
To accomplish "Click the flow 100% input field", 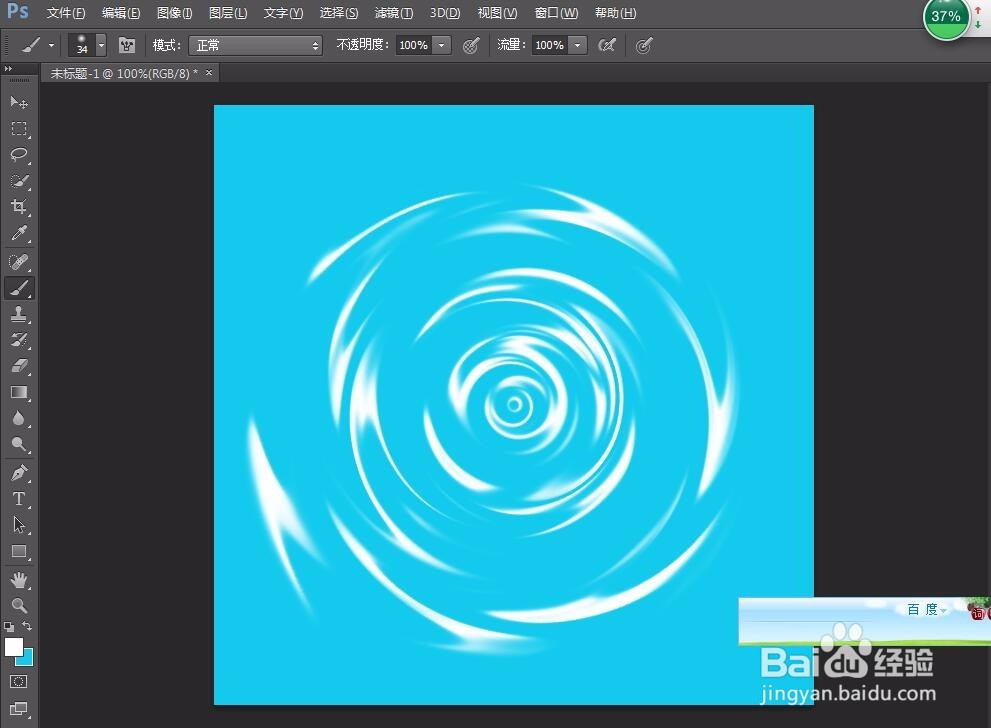I will [x=549, y=45].
